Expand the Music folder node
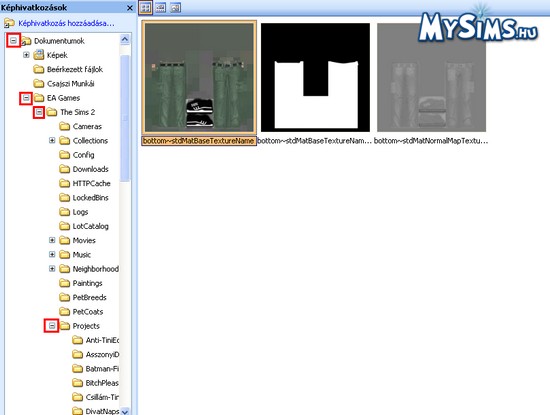Viewport: 550px width, 415px height. click(x=52, y=255)
